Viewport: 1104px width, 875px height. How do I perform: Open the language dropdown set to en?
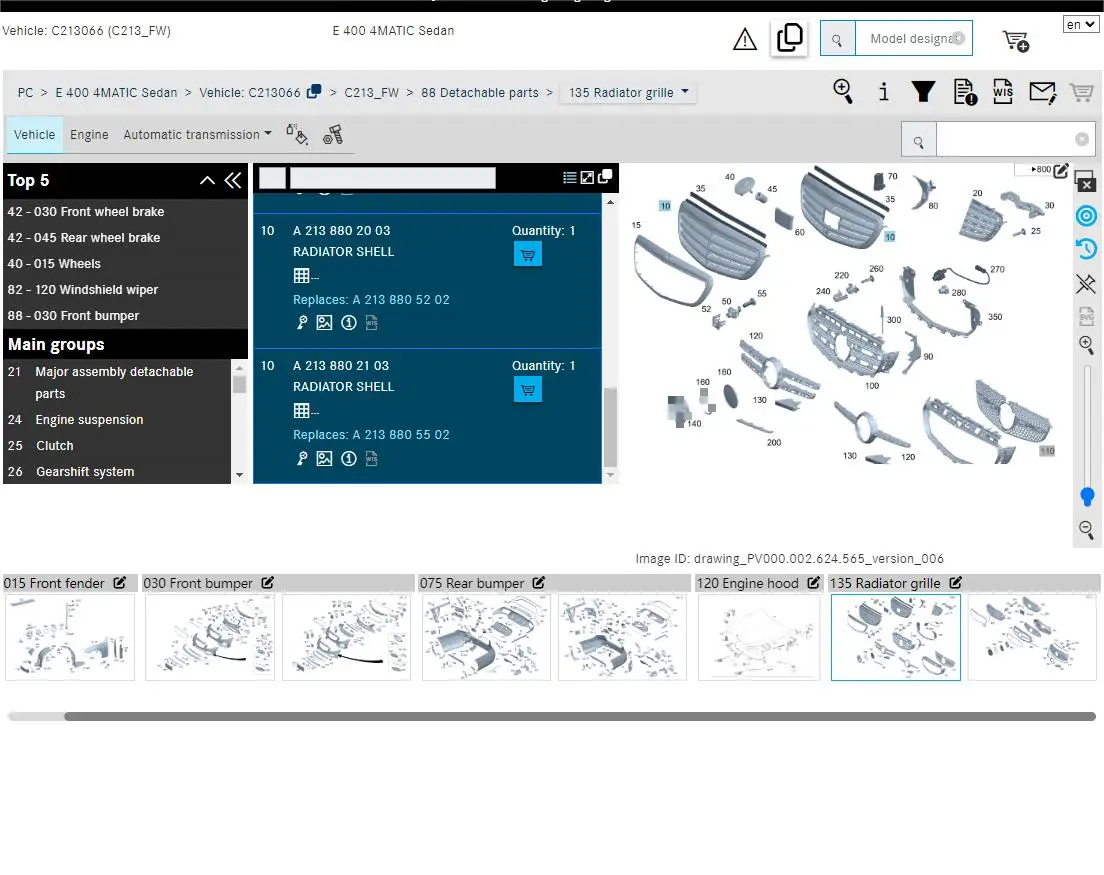pyautogui.click(x=1081, y=25)
